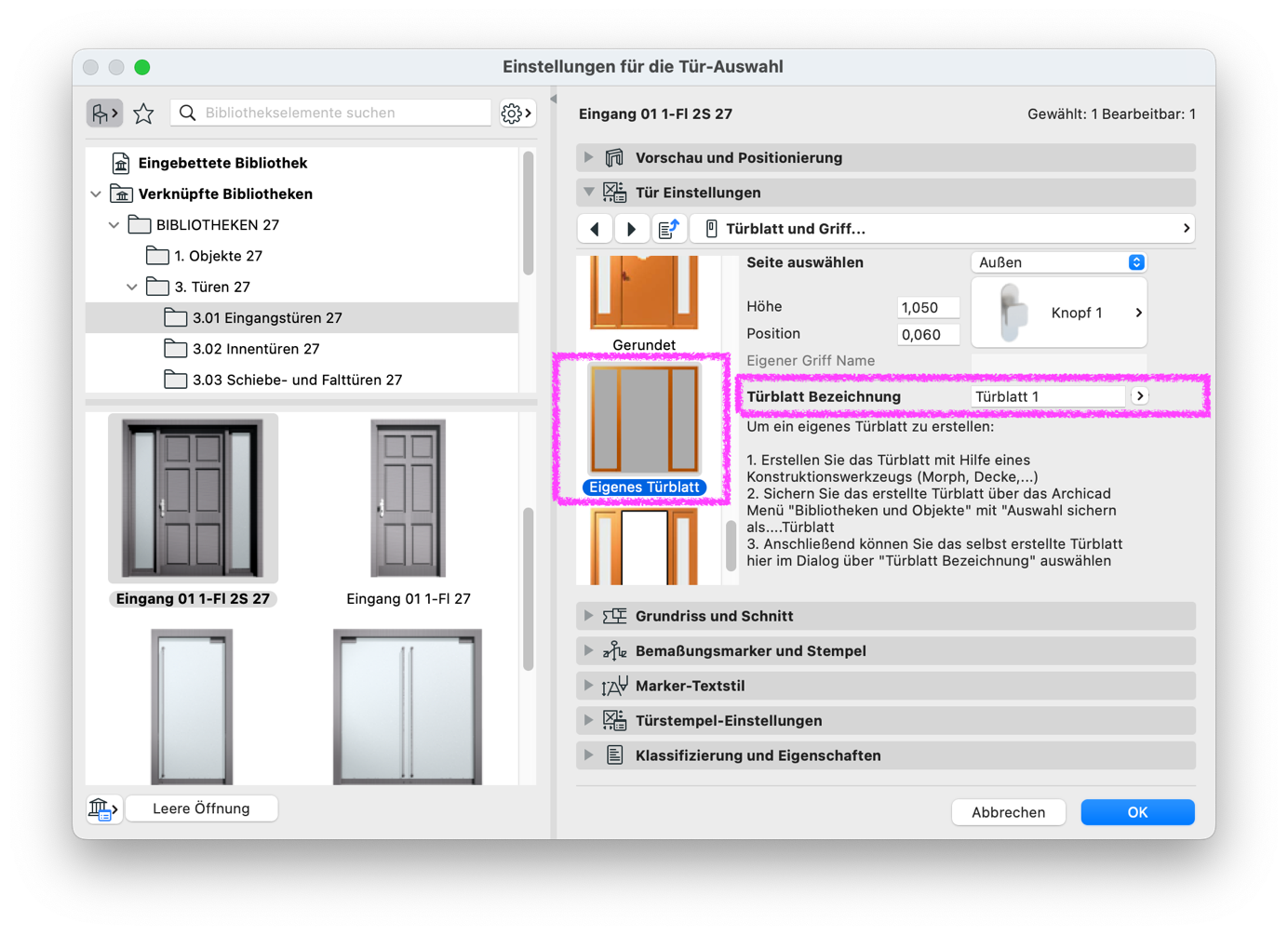Click the folder view toggle icon

[104, 114]
